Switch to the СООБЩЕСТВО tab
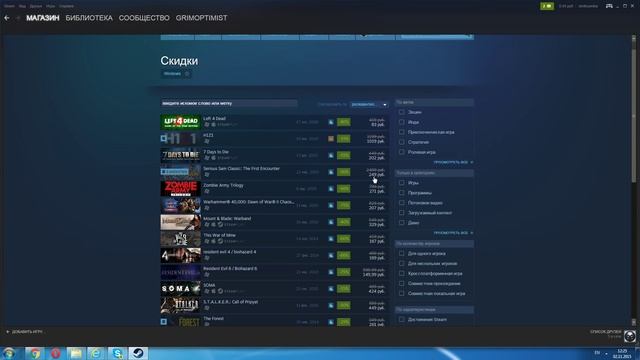 click(144, 18)
